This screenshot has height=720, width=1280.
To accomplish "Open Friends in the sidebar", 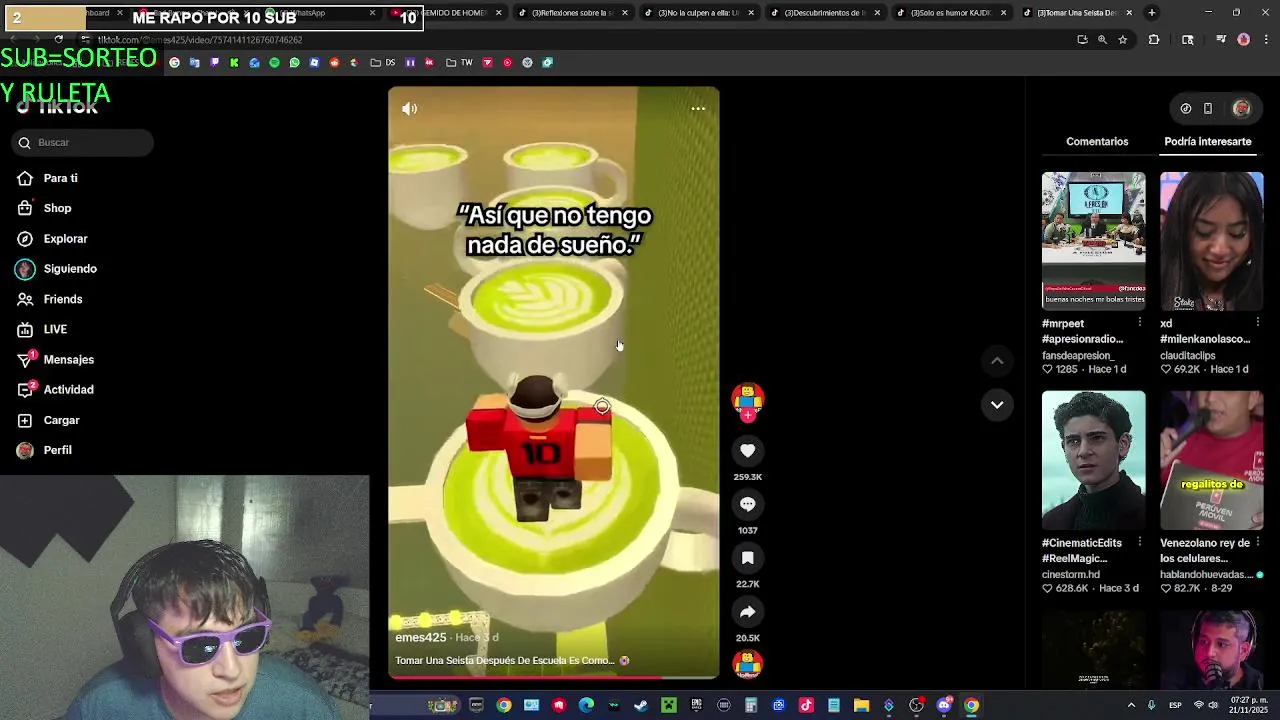I will coord(62,299).
